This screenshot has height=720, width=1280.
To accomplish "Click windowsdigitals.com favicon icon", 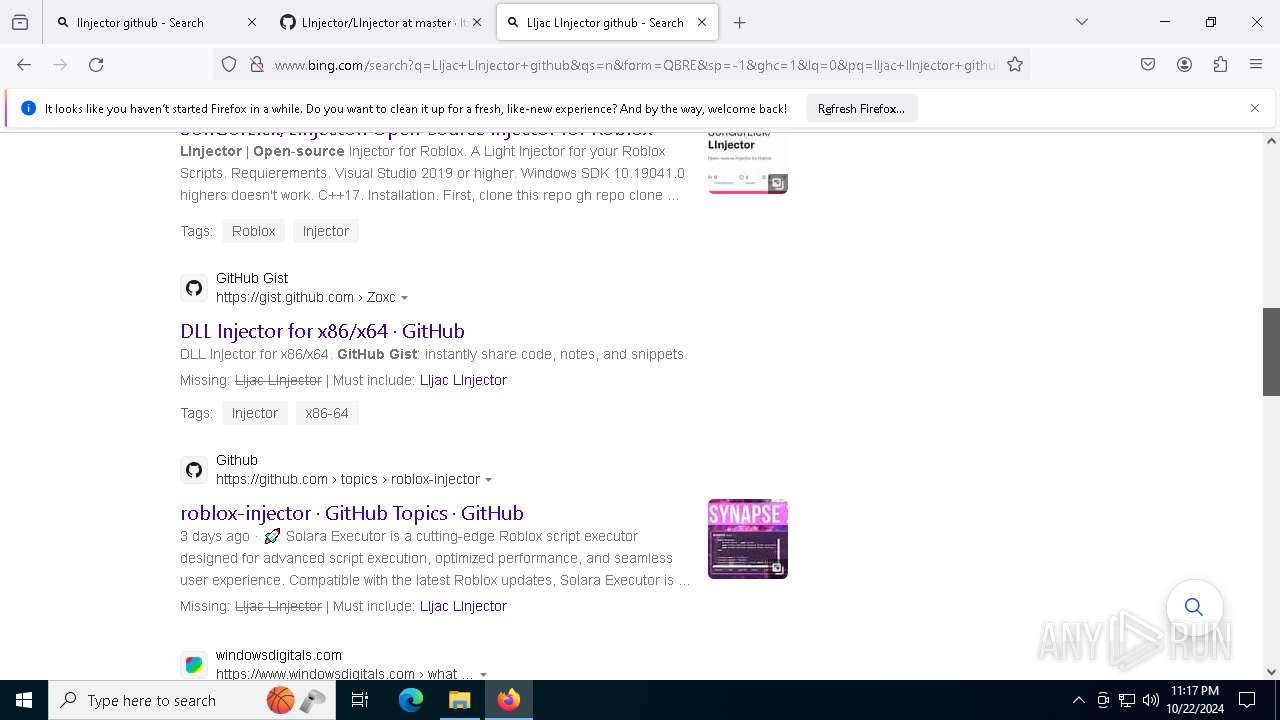I will [x=194, y=665].
